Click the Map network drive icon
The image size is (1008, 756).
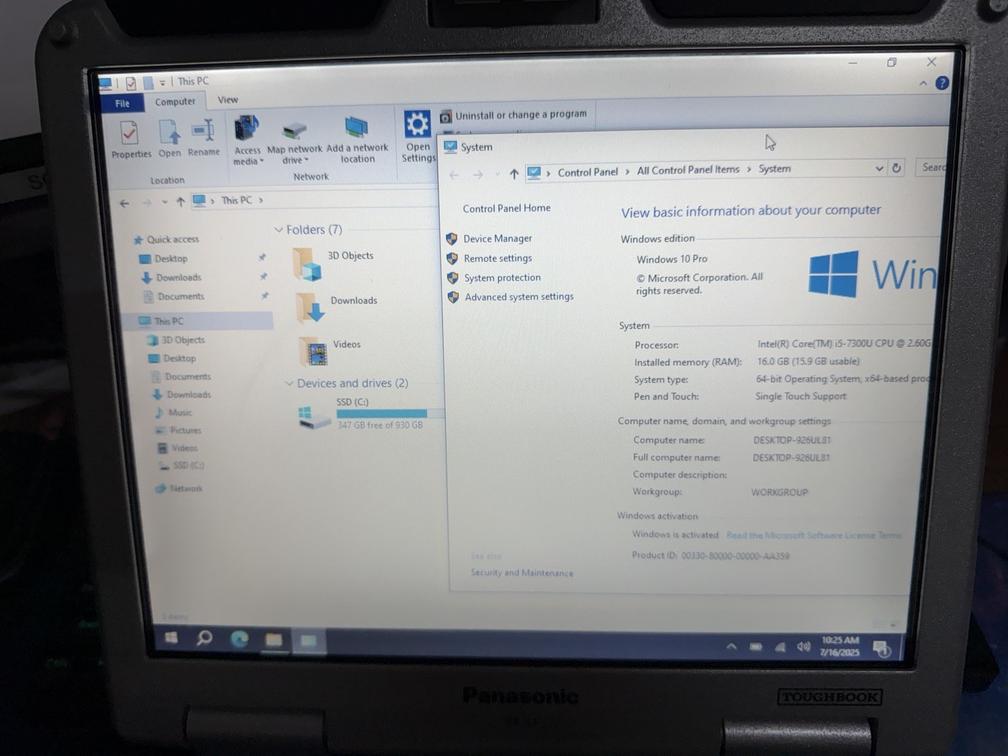tap(294, 131)
